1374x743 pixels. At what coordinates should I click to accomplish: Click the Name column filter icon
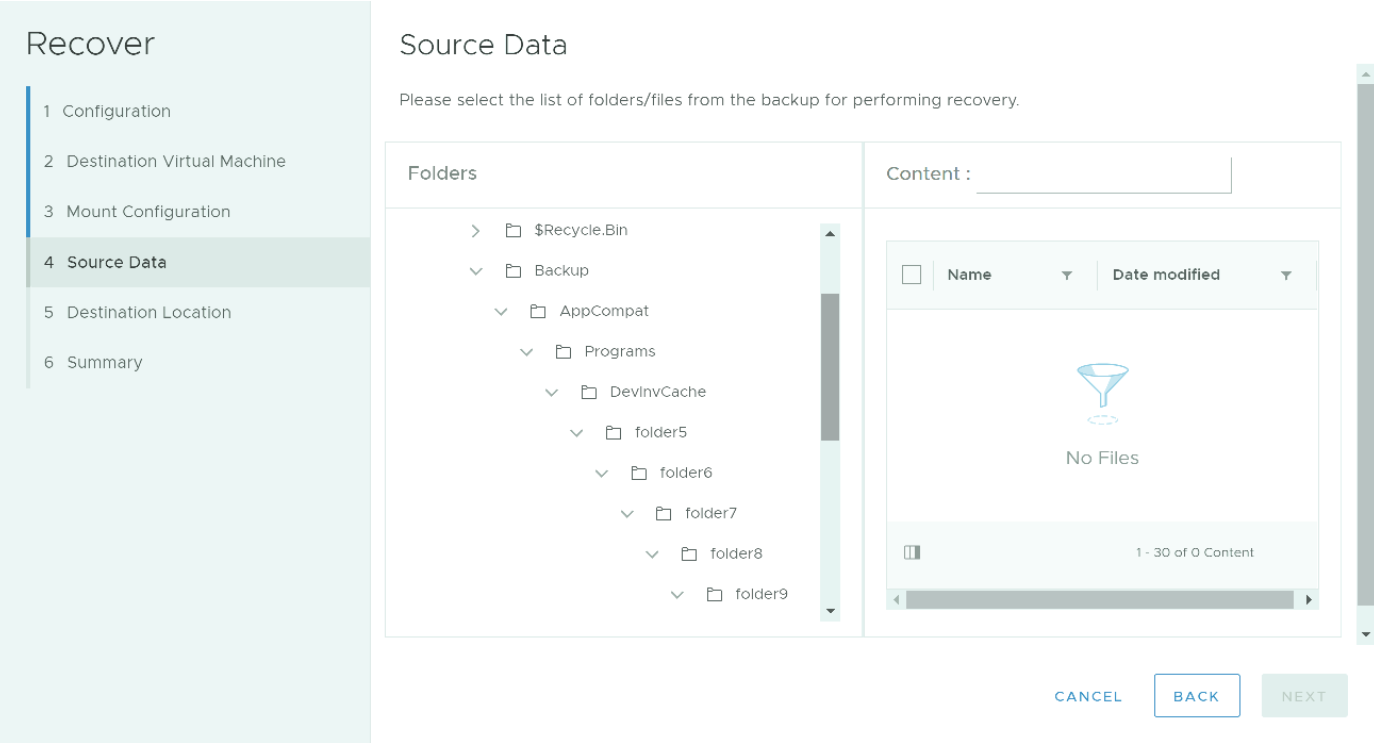[1067, 276]
